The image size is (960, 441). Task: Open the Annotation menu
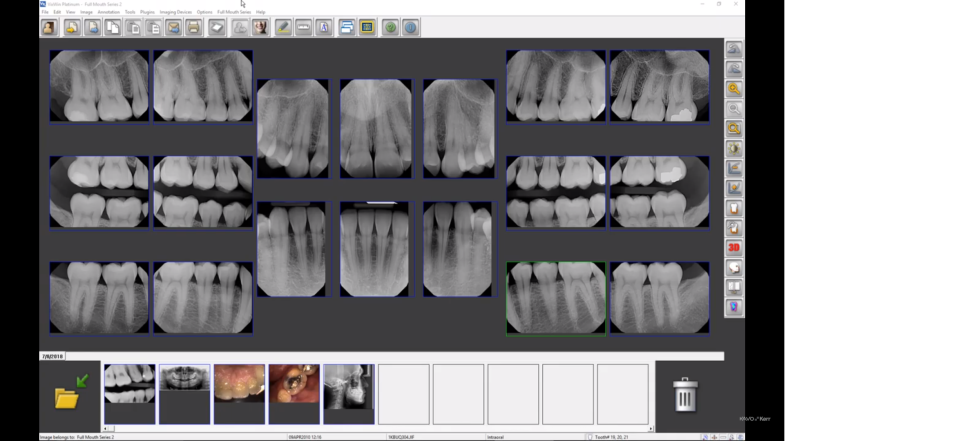110,12
